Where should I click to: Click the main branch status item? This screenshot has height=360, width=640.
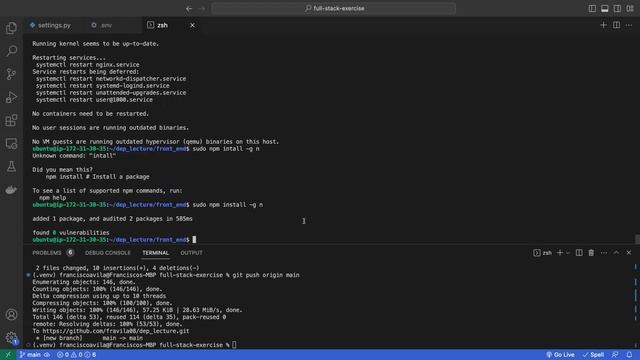30,355
